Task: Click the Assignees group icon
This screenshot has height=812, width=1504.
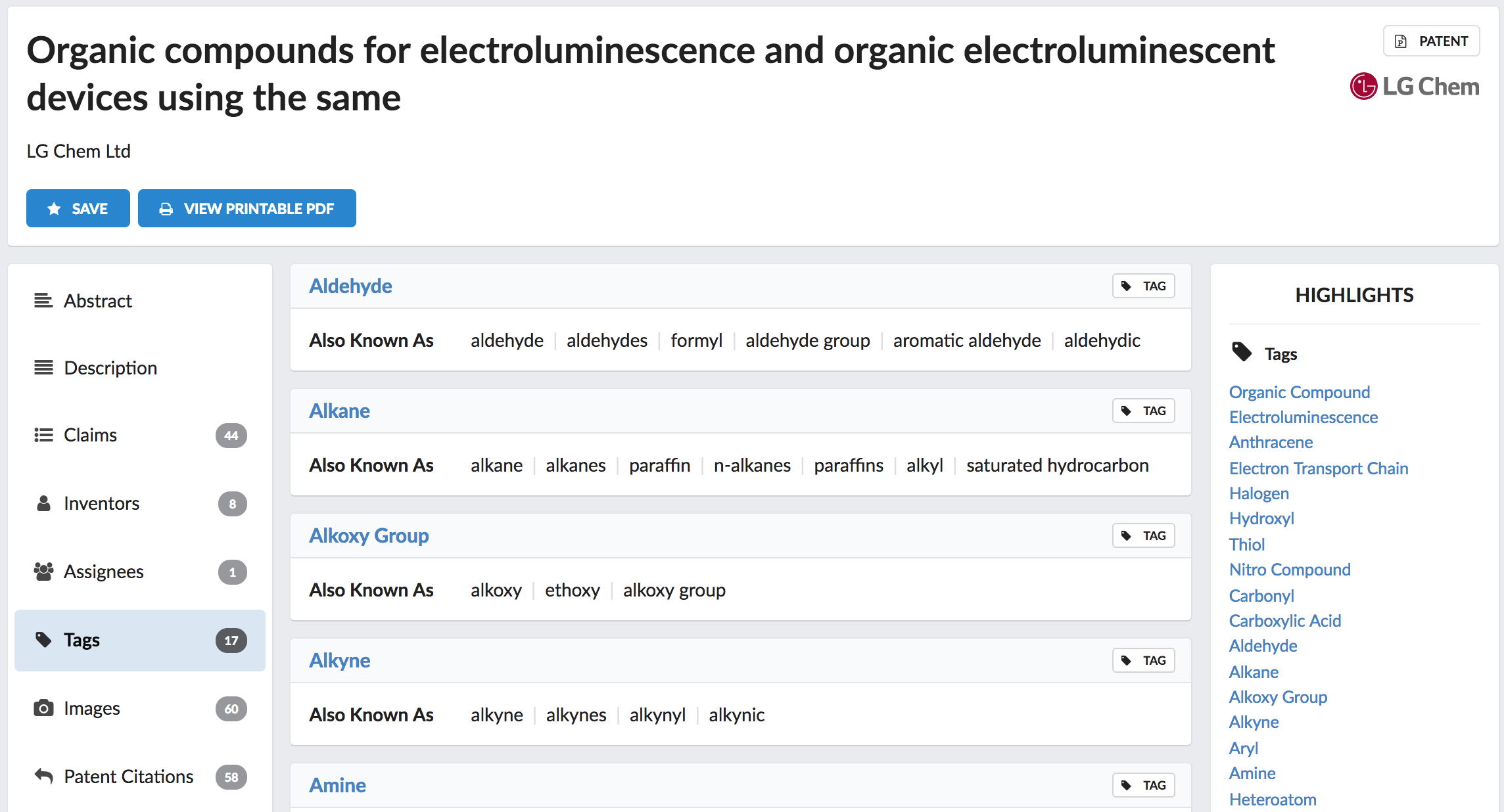Action: click(x=43, y=572)
